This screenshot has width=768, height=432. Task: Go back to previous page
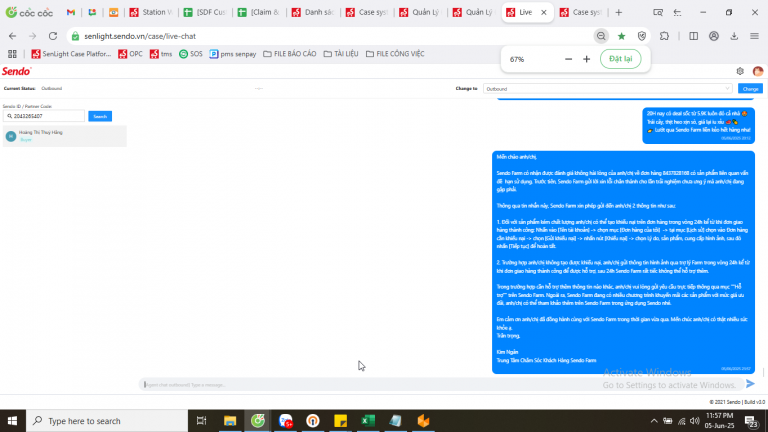tap(12, 36)
